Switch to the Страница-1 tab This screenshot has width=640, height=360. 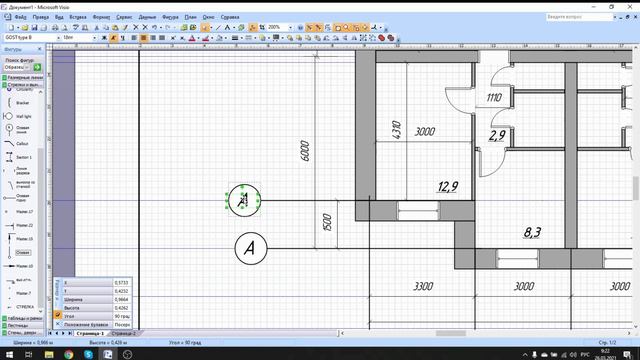90,333
